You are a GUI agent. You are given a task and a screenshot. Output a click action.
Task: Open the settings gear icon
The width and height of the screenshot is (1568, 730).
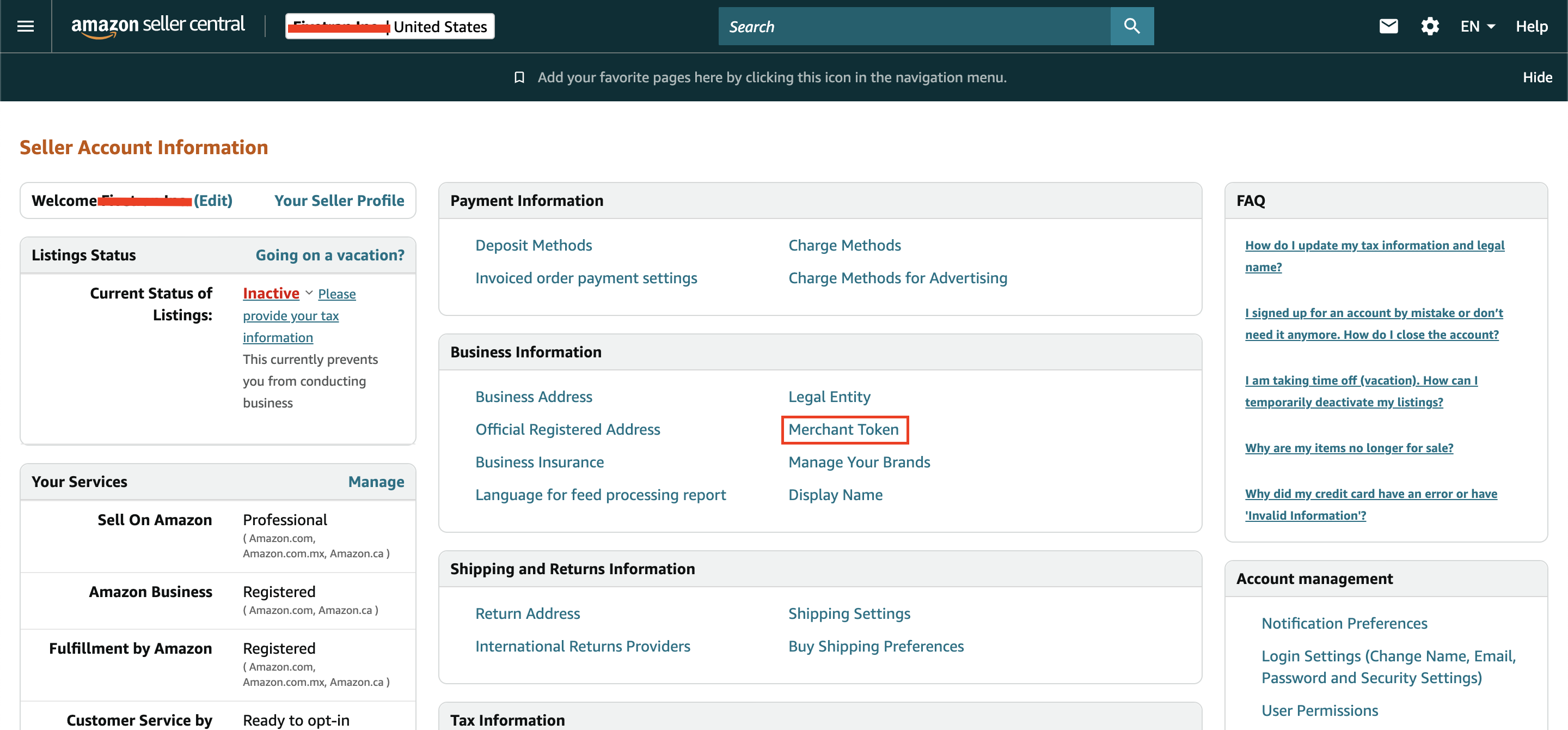click(1429, 26)
